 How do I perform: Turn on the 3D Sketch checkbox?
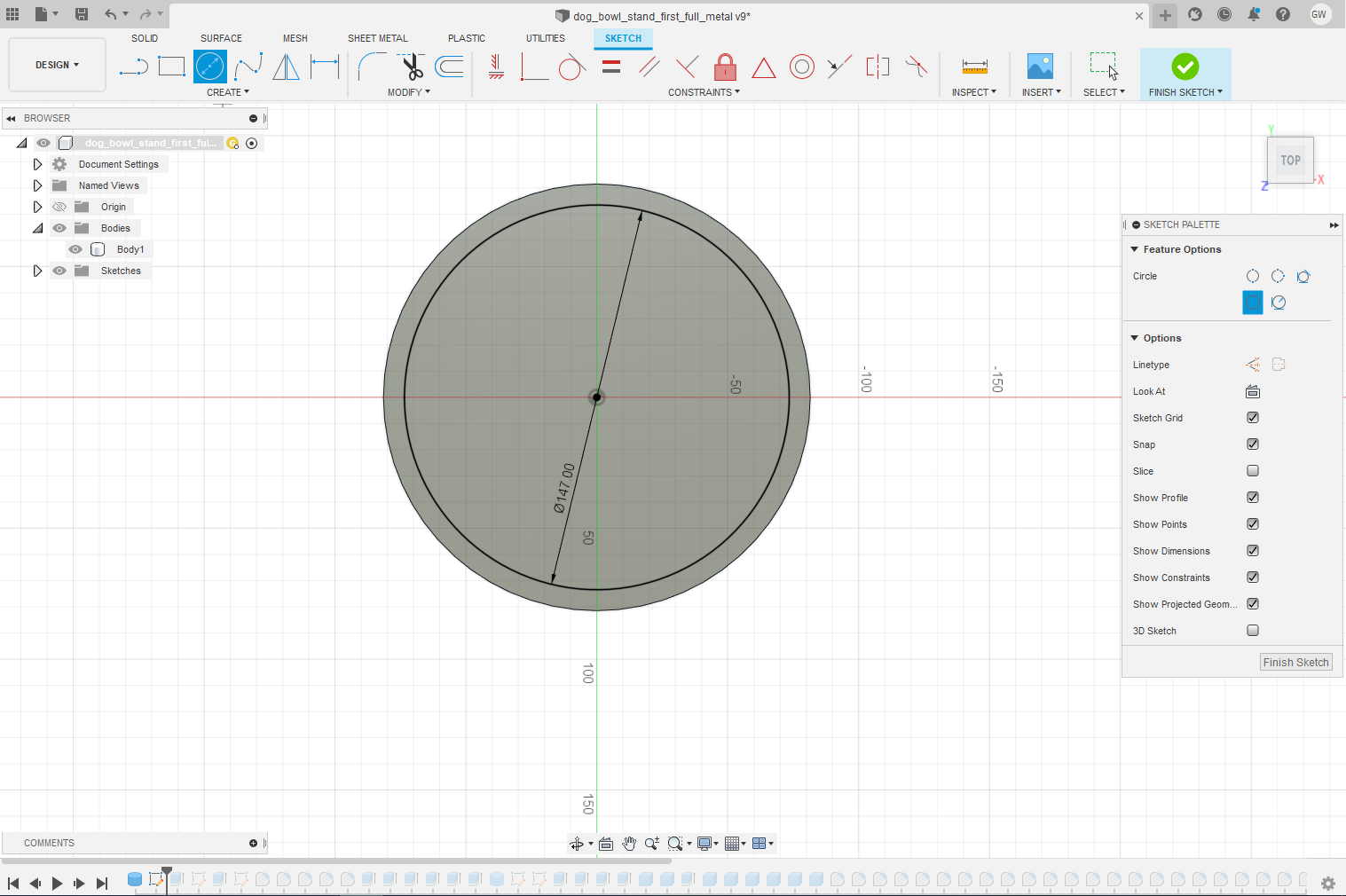click(x=1252, y=631)
